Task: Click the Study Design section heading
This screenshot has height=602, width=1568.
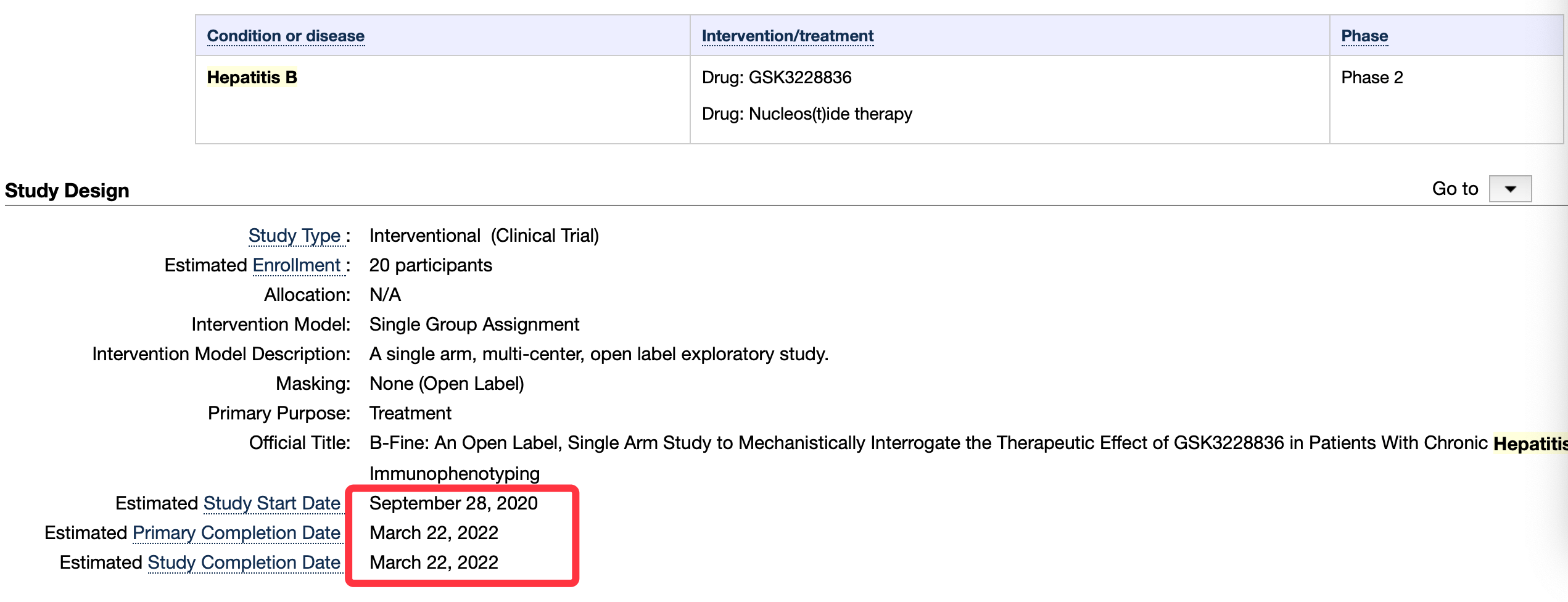Action: point(67,191)
